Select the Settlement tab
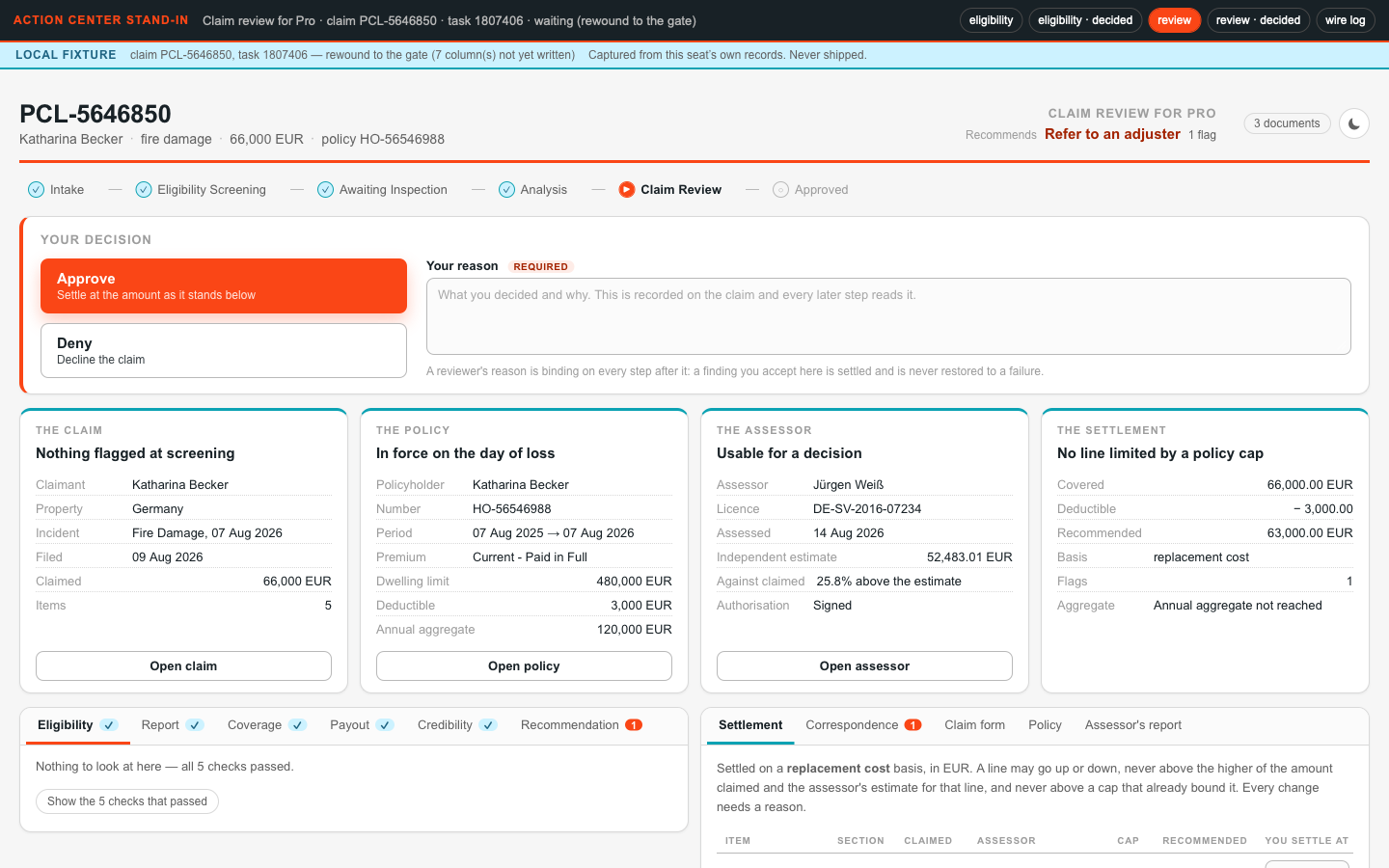The height and width of the screenshot is (868, 1389). pos(750,725)
